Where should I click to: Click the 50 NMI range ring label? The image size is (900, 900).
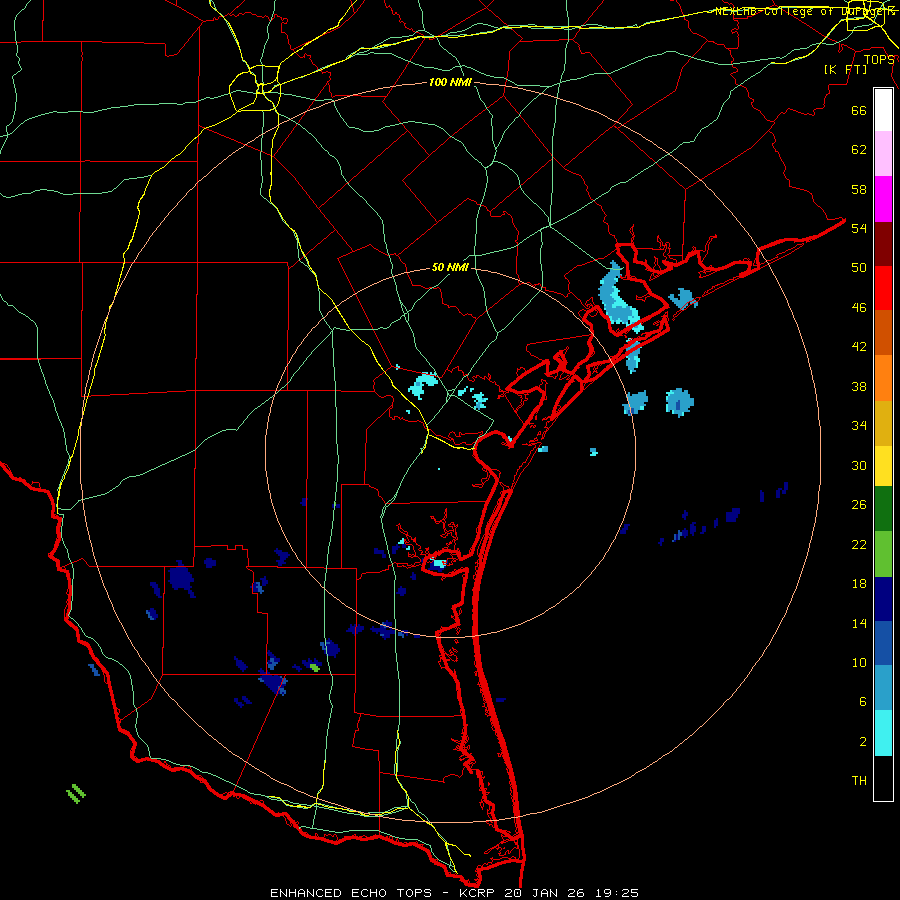[x=450, y=267]
